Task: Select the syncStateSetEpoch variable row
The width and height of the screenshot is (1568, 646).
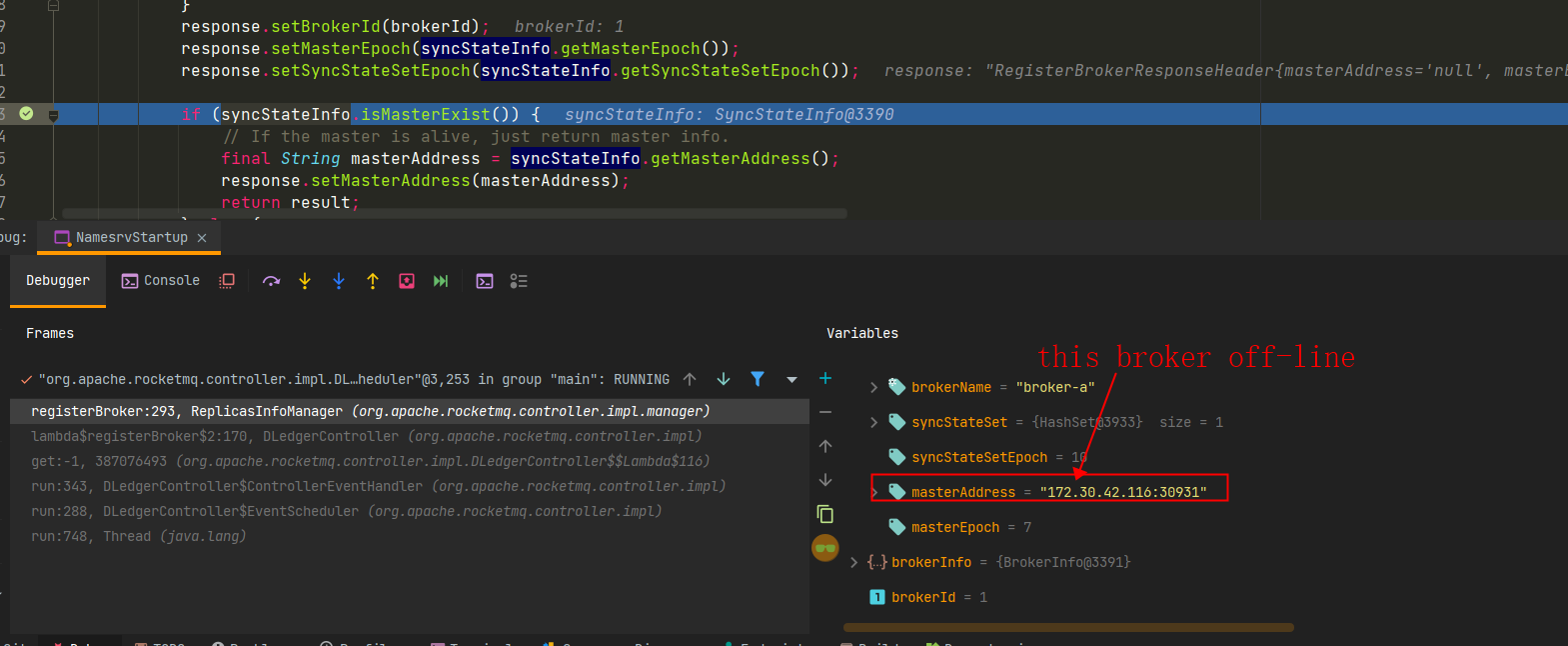Action: (988, 457)
